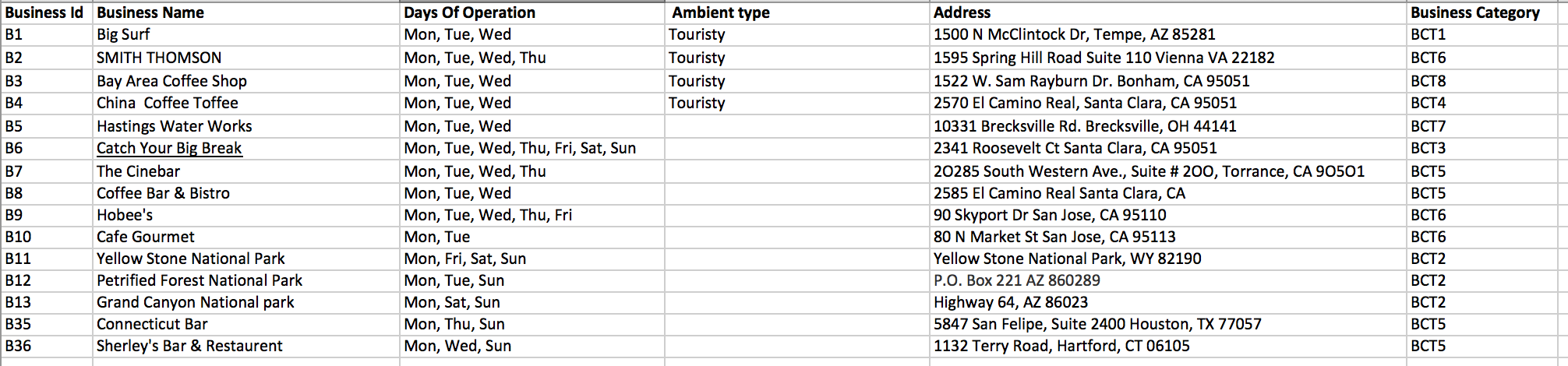The image size is (1568, 366).
Task: Open the Catch Your Big Break link
Action: point(169,148)
